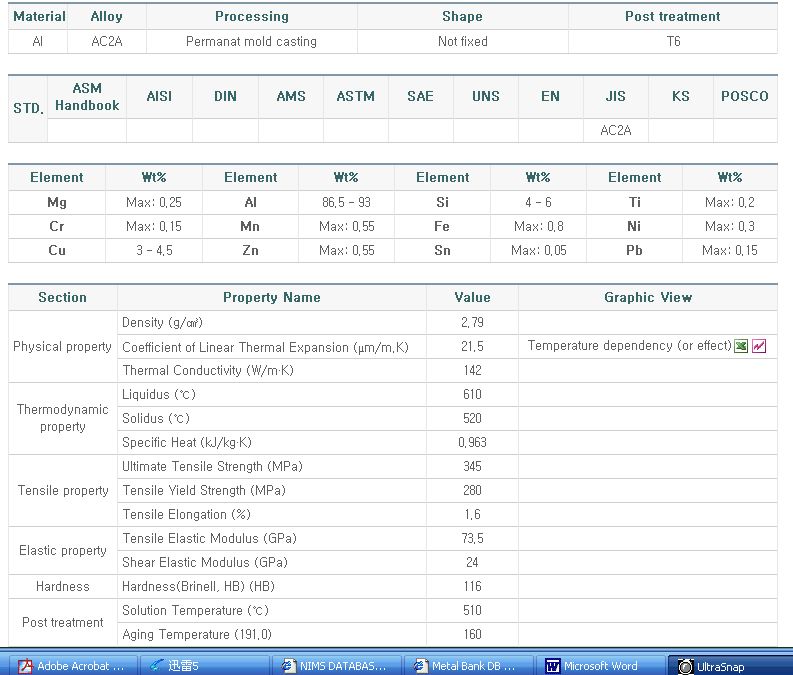
Task: Click the density value 2,79
Action: (x=472, y=323)
